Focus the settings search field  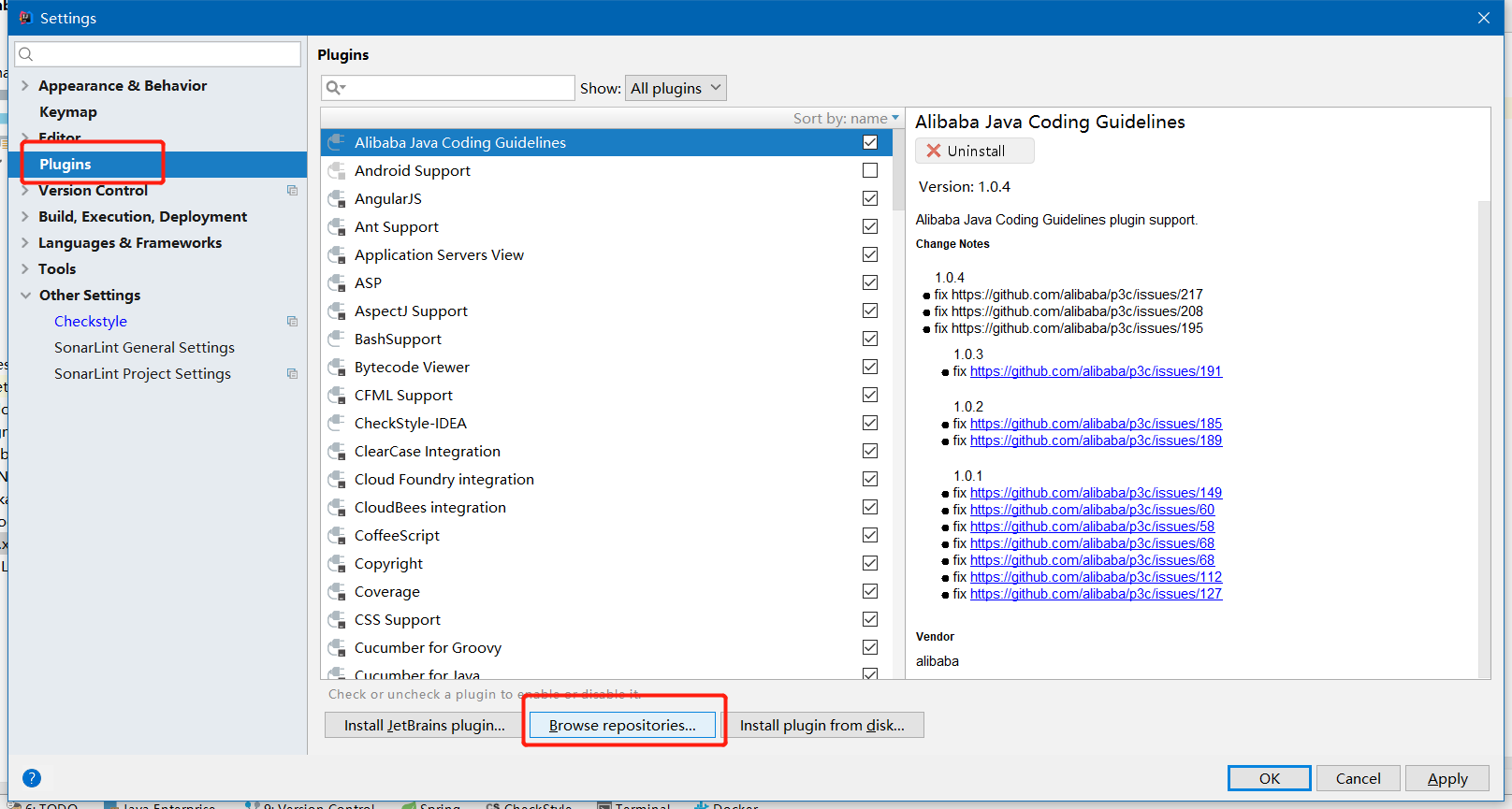click(x=157, y=54)
